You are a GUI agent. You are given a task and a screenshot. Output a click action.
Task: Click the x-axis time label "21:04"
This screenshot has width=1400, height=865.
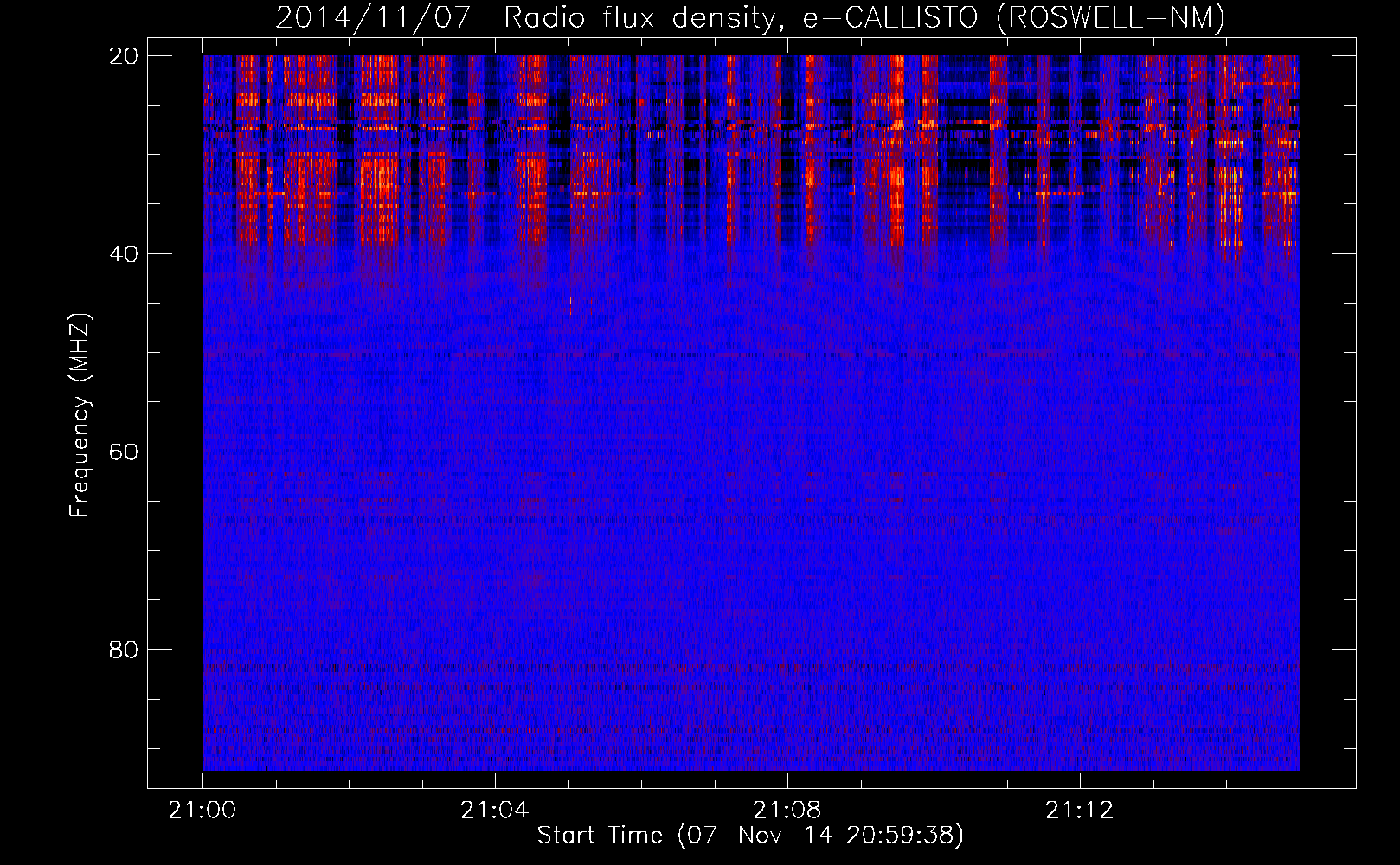click(x=495, y=811)
